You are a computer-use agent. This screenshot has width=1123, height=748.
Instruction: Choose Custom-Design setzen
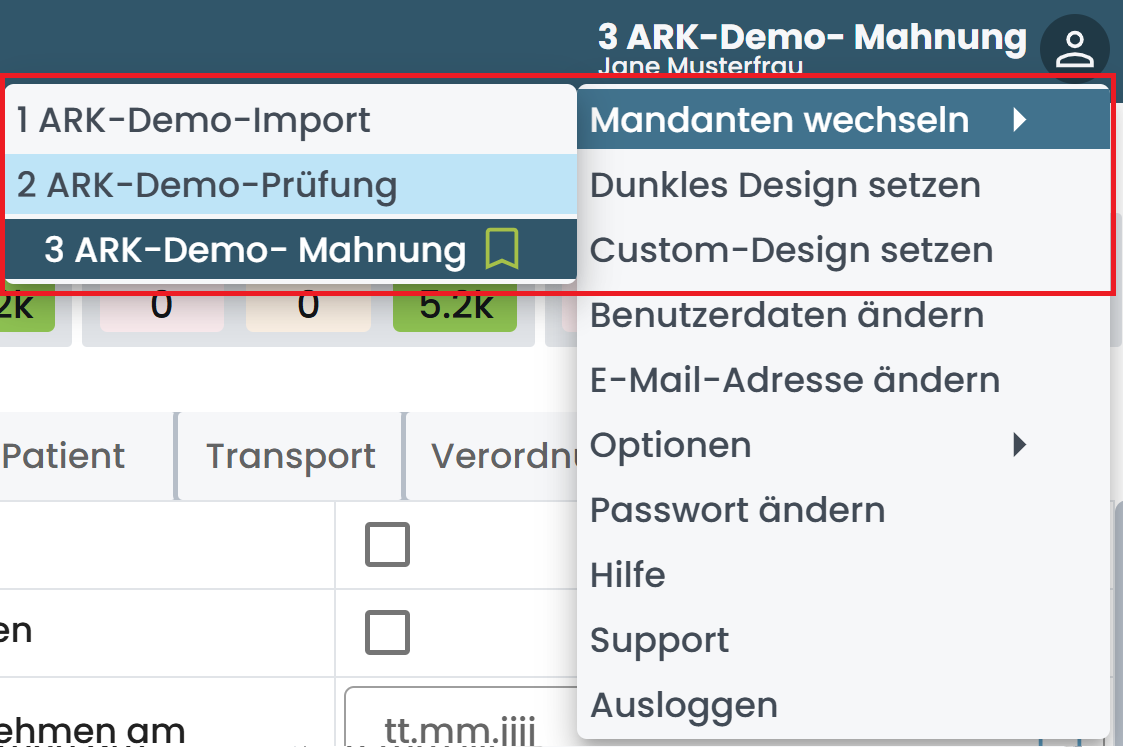[x=791, y=250]
